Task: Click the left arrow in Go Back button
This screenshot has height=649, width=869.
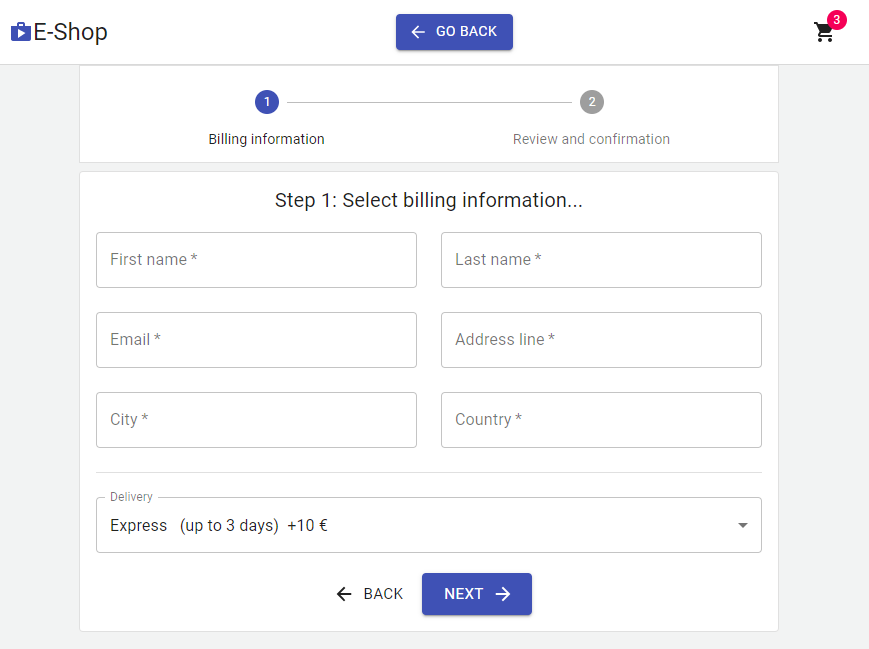Action: [x=418, y=32]
